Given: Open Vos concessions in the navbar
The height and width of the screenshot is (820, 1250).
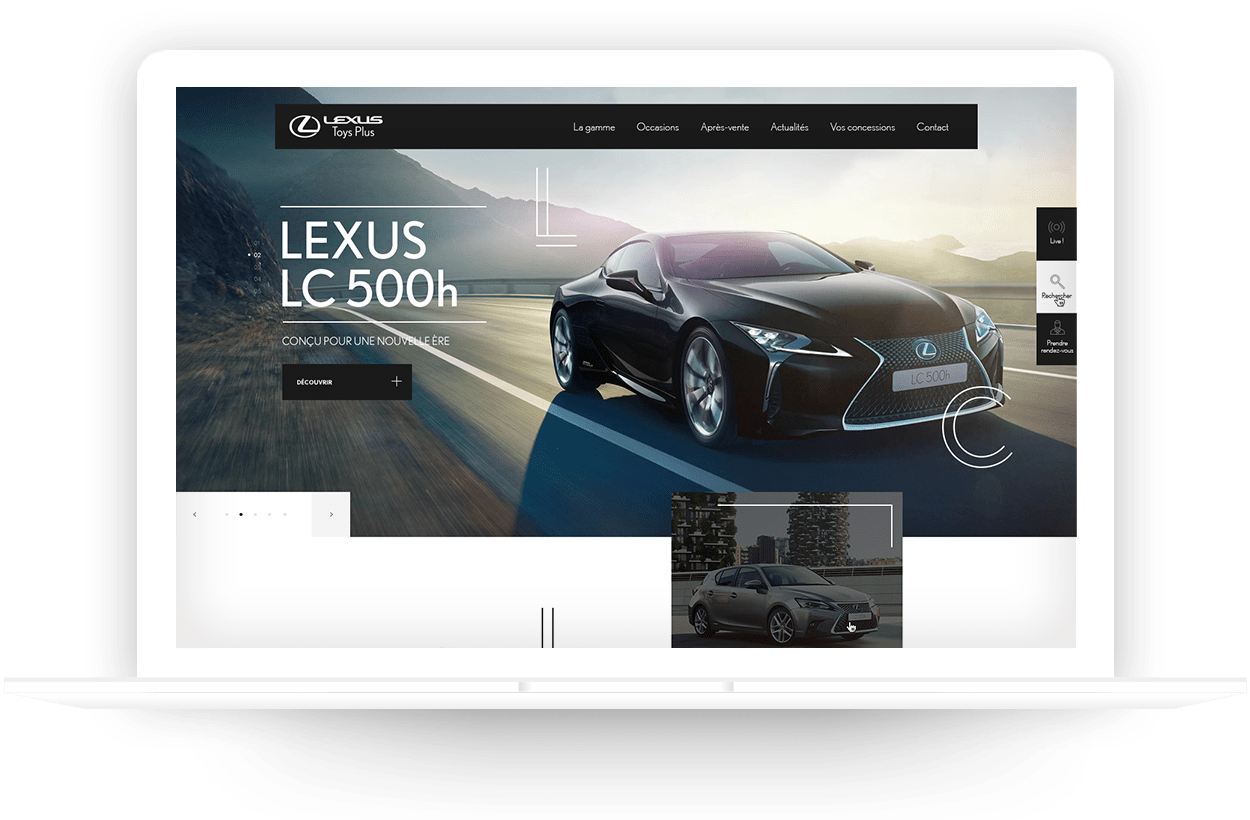Looking at the screenshot, I should pyautogui.click(x=862, y=127).
